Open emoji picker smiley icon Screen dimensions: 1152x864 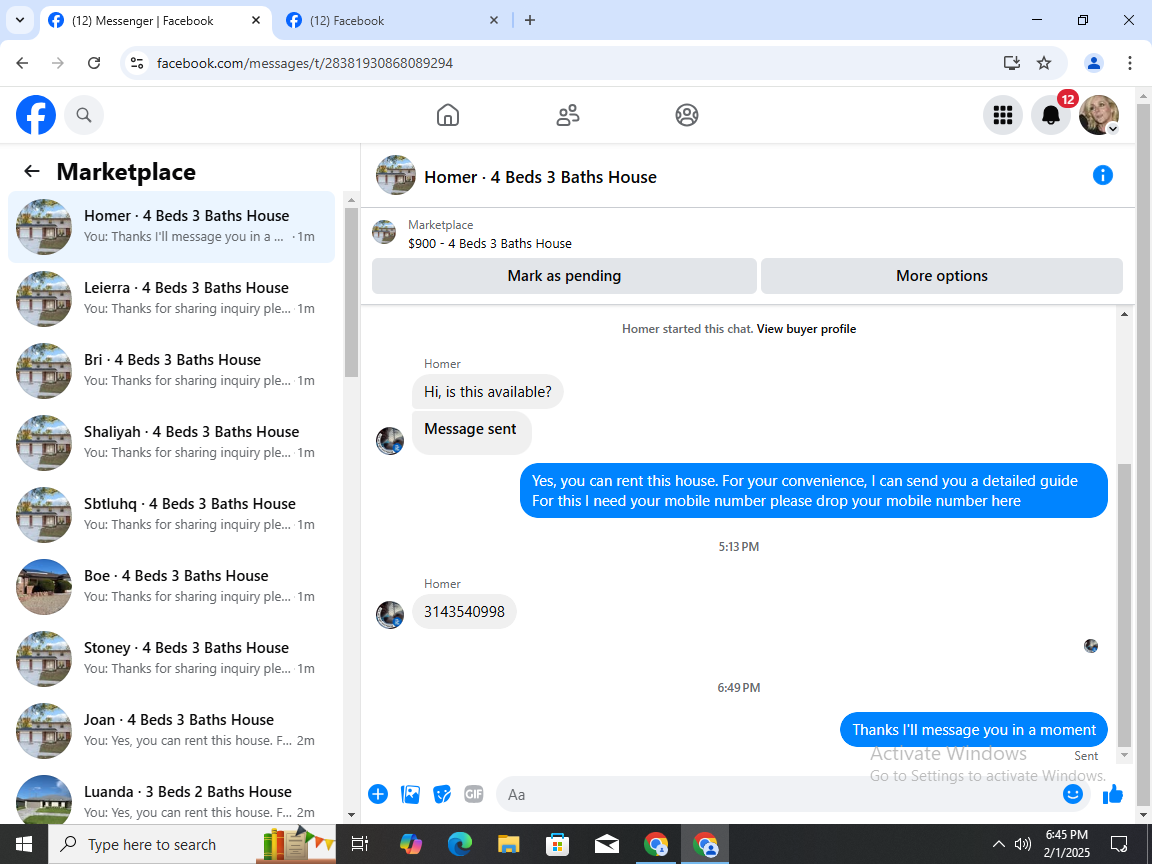pos(1073,794)
